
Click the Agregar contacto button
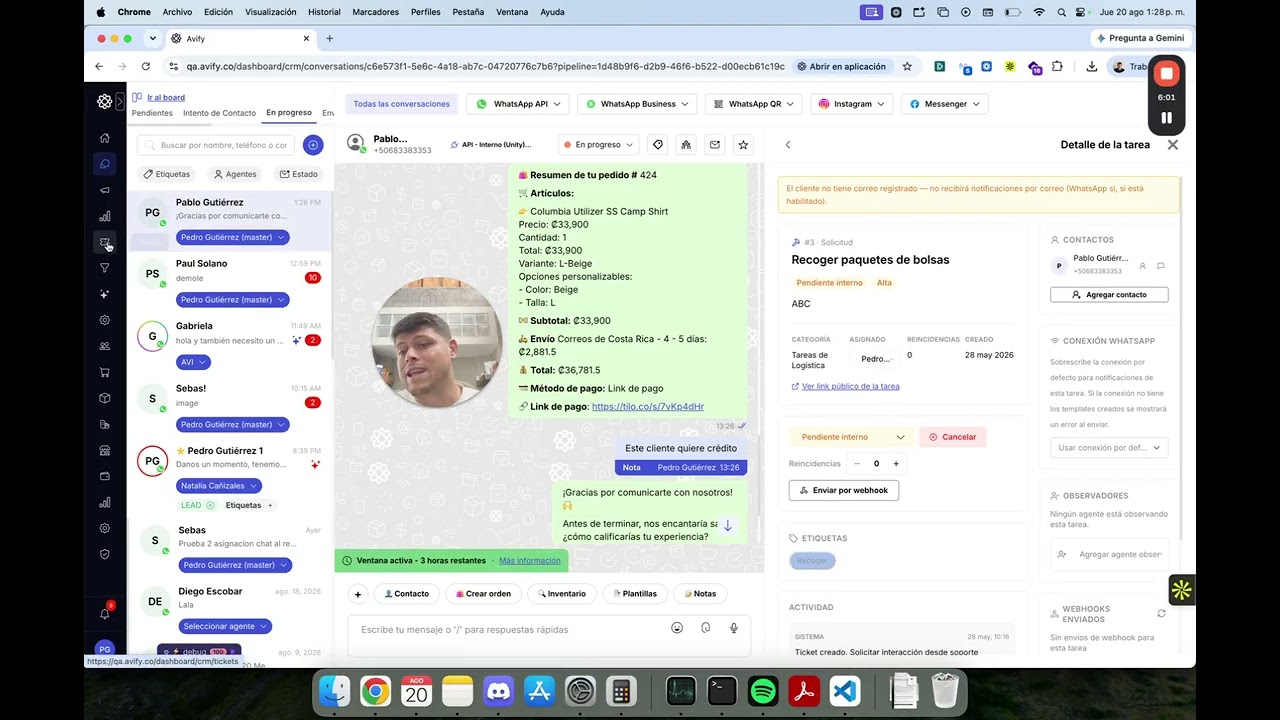(1109, 295)
